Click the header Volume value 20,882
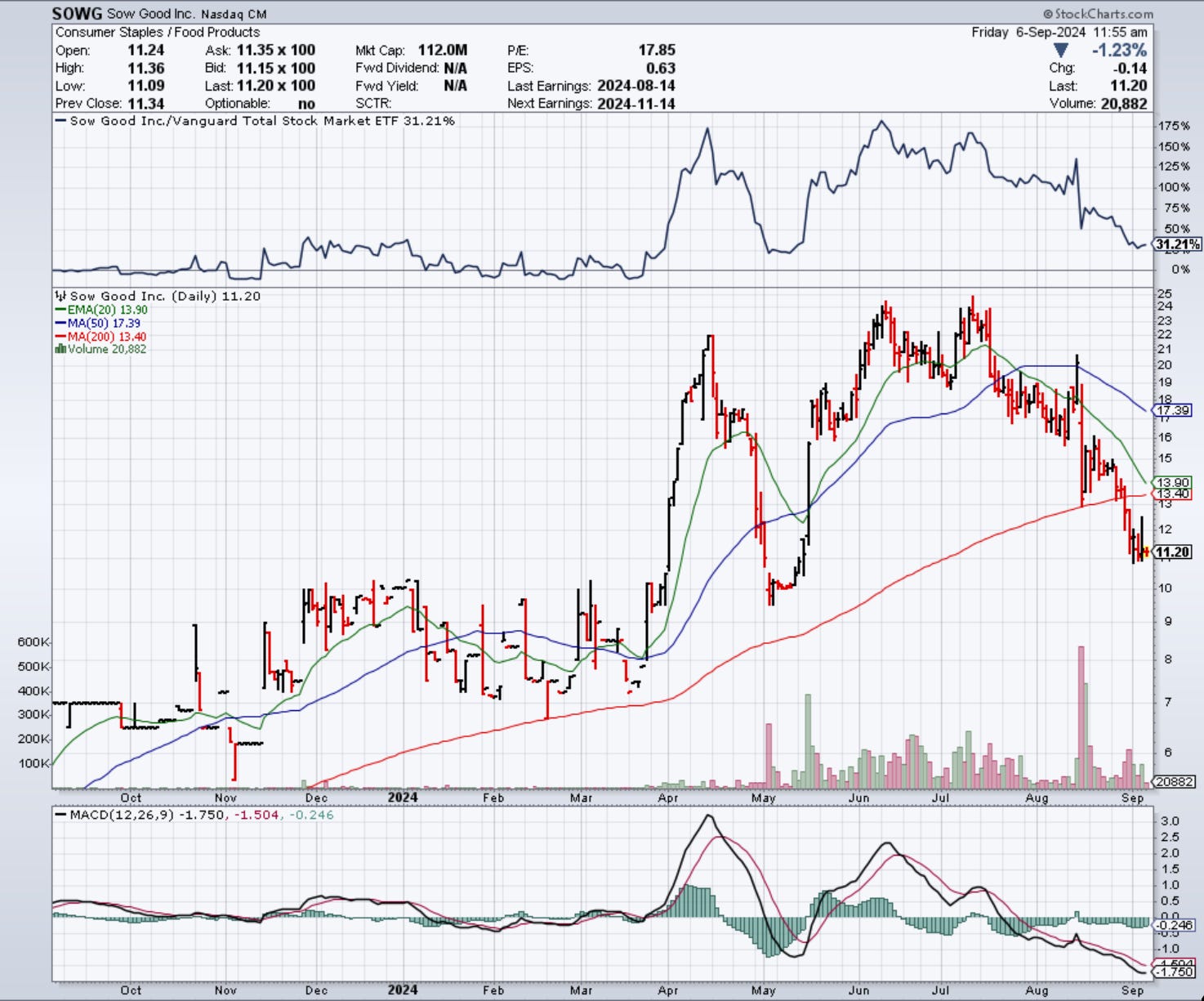 point(1124,104)
